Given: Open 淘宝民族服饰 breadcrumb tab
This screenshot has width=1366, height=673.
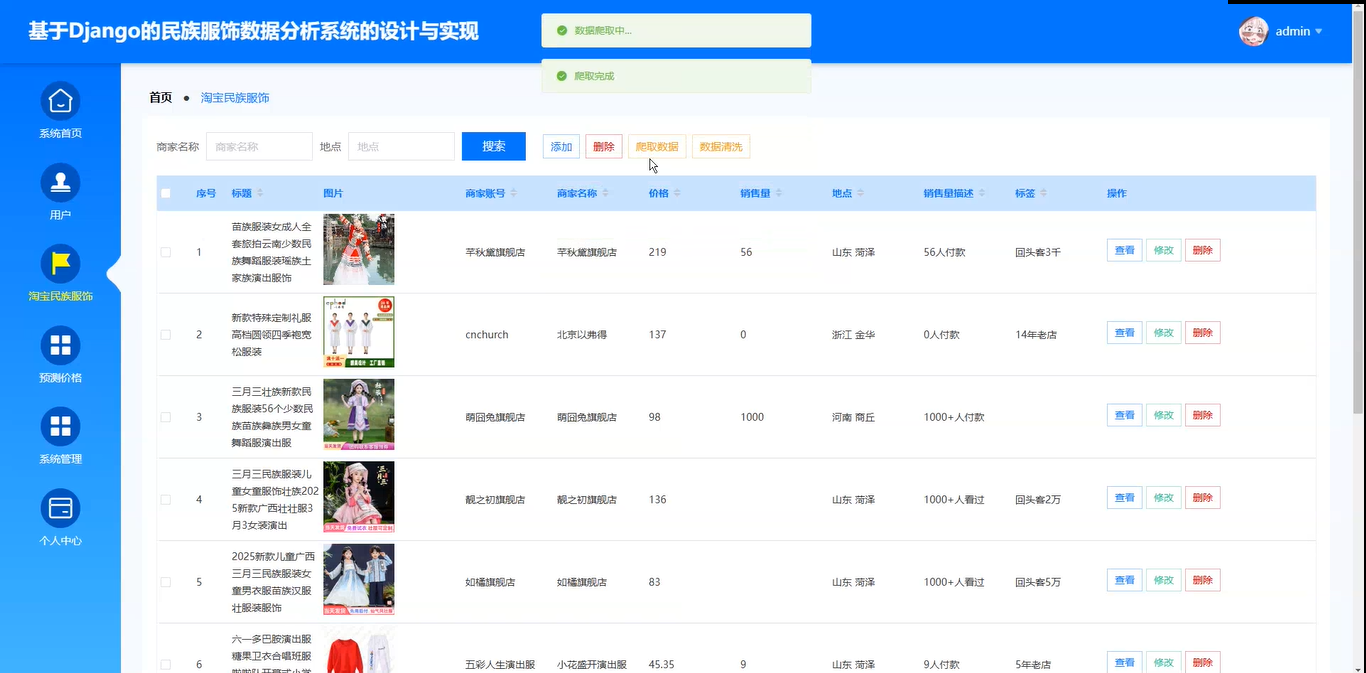Looking at the screenshot, I should point(235,97).
